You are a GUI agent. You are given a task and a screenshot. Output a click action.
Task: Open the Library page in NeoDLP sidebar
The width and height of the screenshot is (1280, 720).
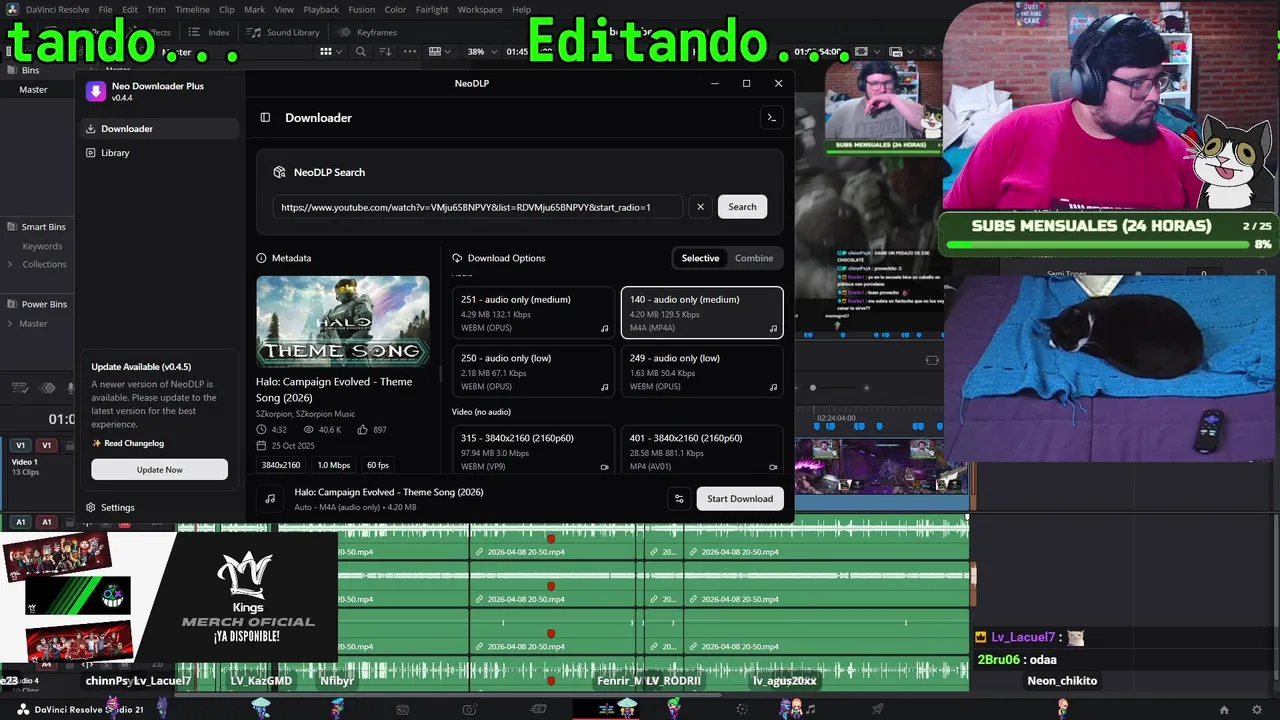[x=159, y=153]
